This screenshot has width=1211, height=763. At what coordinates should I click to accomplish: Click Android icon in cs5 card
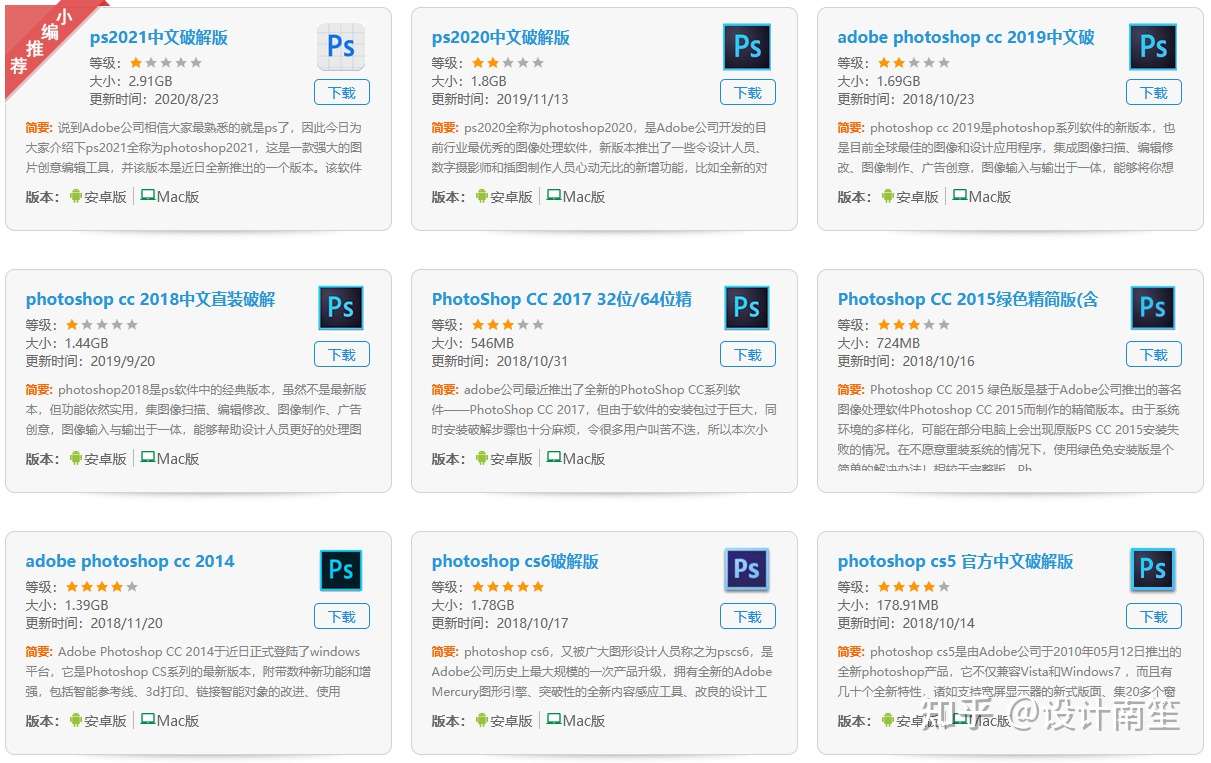887,720
